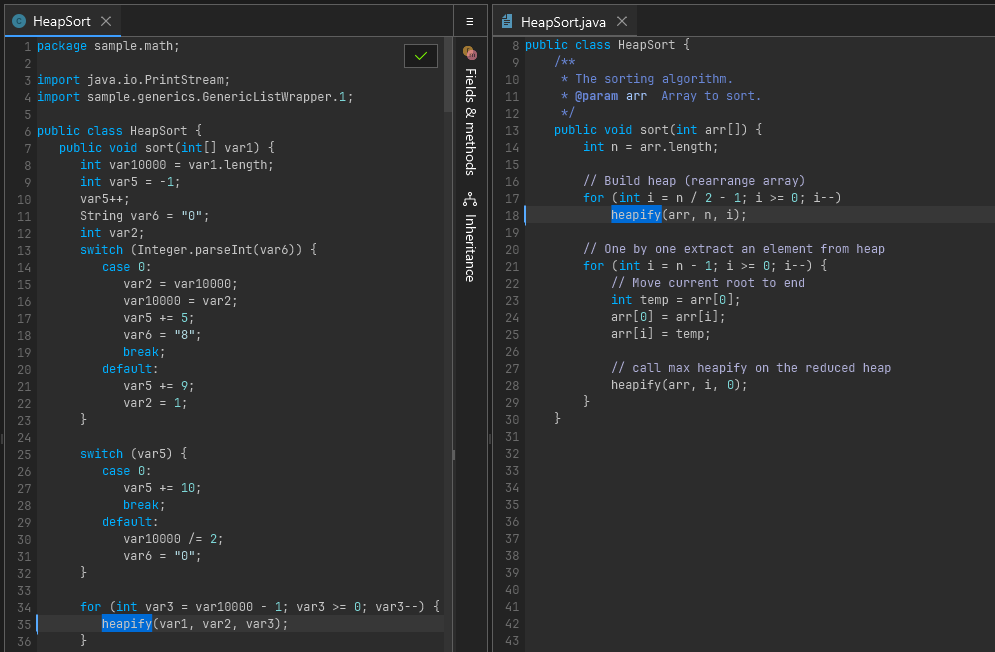The height and width of the screenshot is (652, 995).
Task: Click line number 18 in right gutter
Action: 511,215
